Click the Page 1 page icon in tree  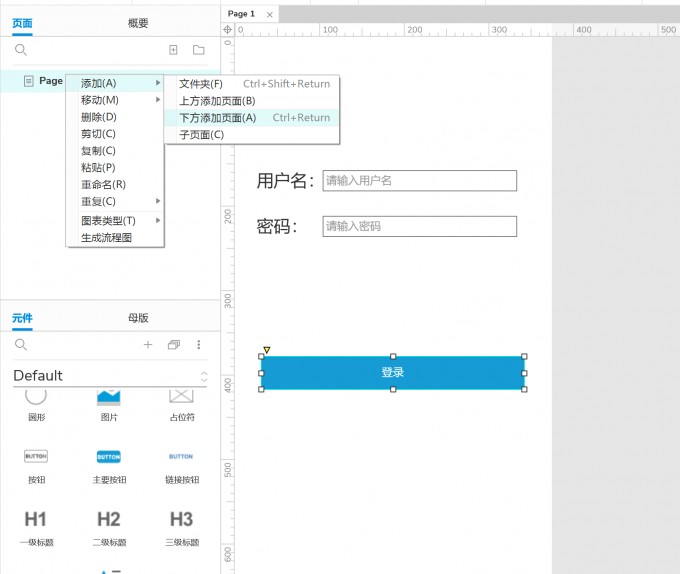[29, 81]
